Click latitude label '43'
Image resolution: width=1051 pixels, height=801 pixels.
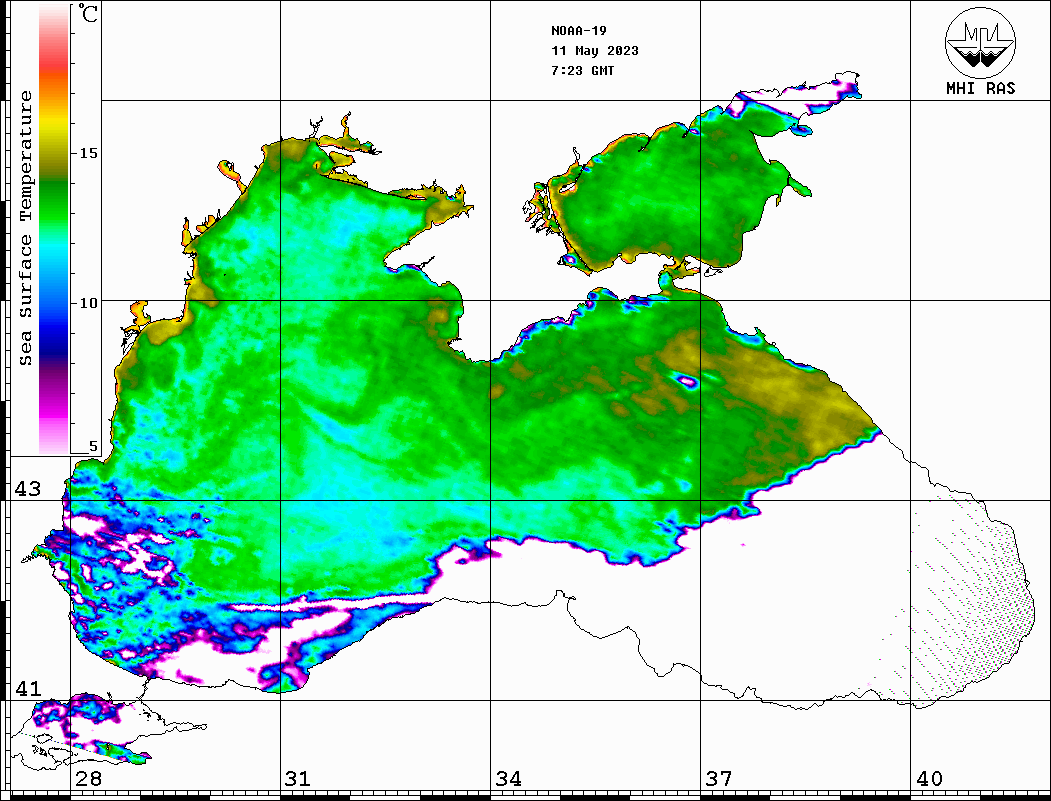(x=28, y=489)
